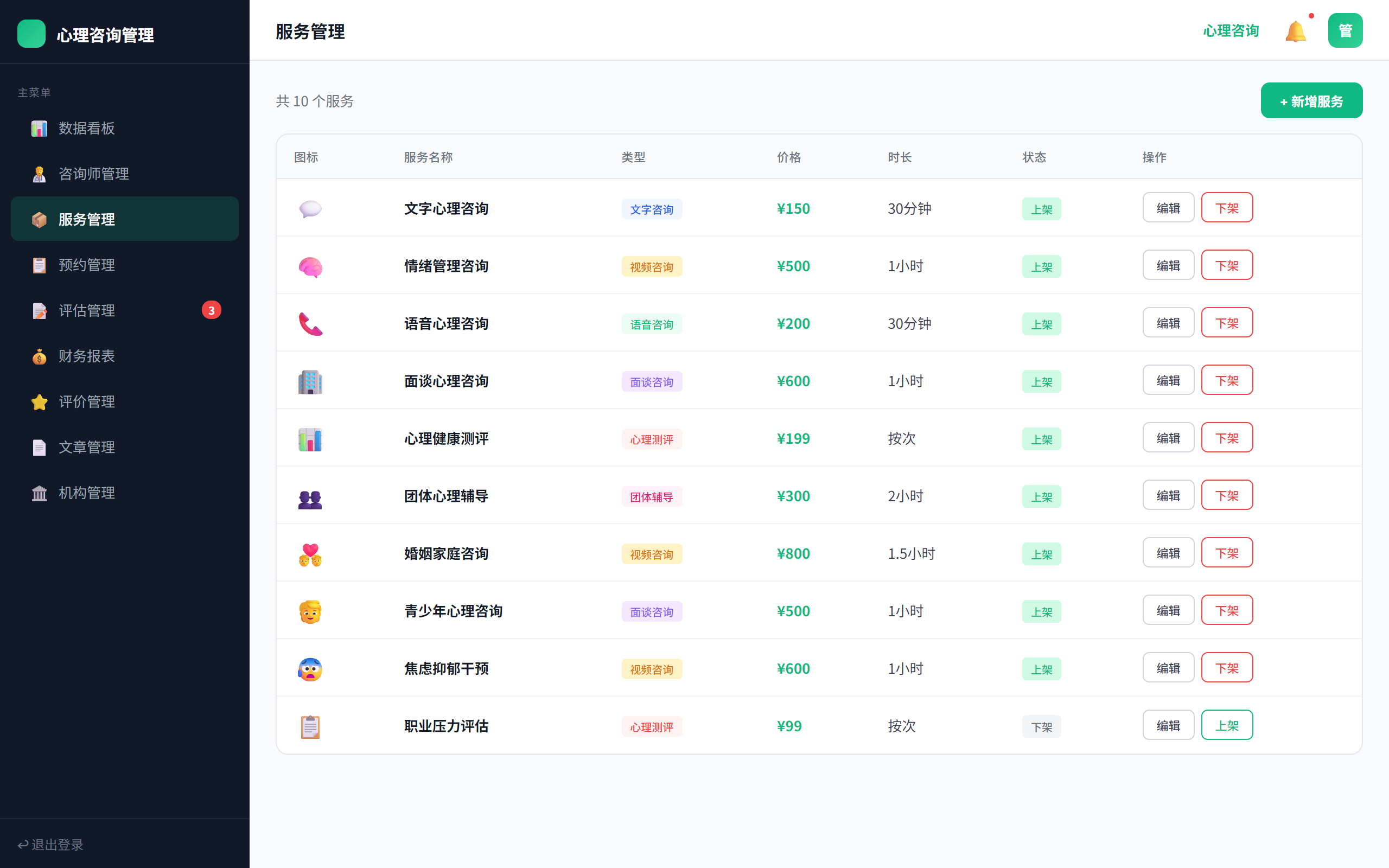Open the 财务报表 menu item

(125, 356)
